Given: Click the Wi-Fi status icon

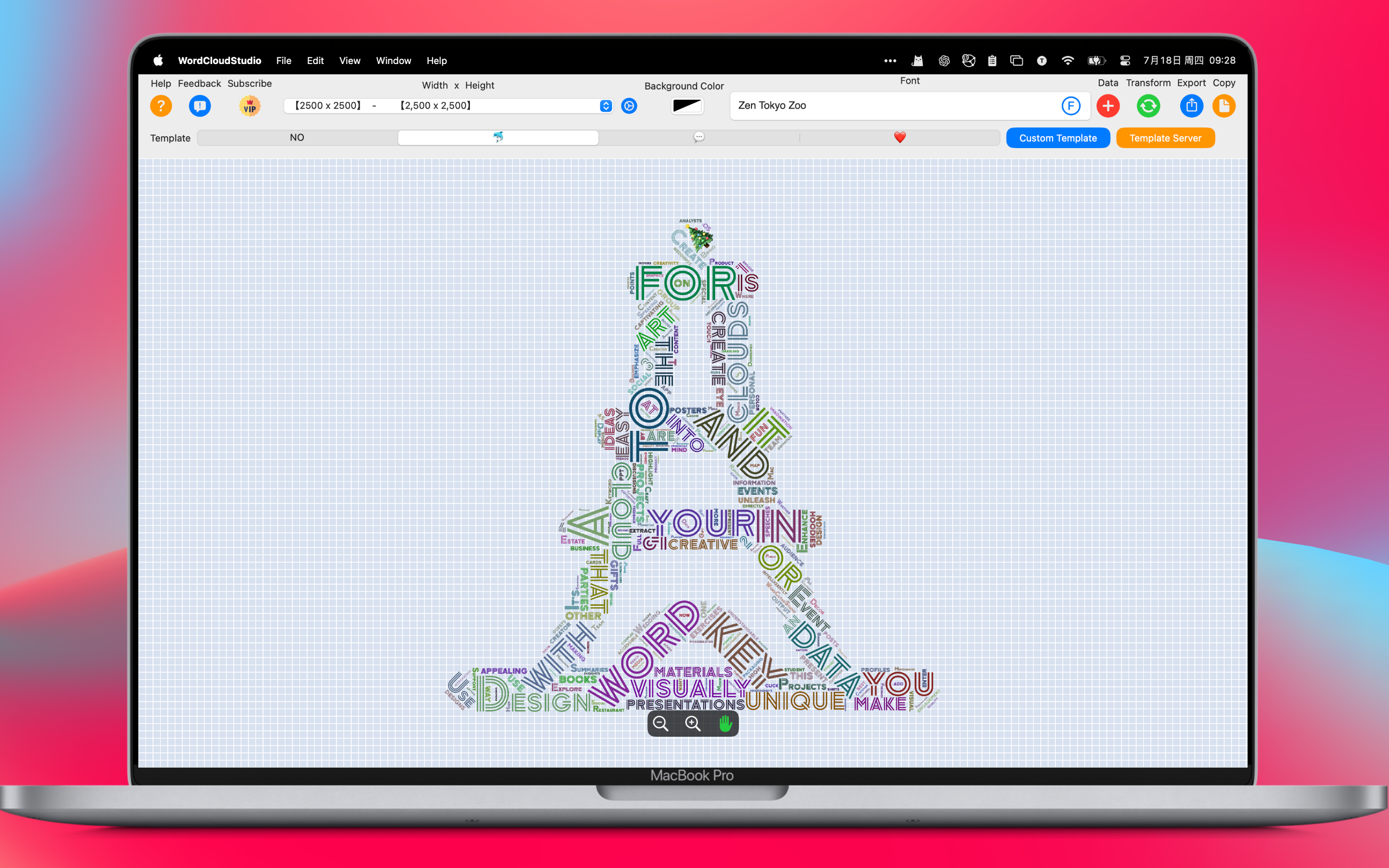Looking at the screenshot, I should pos(1068,60).
